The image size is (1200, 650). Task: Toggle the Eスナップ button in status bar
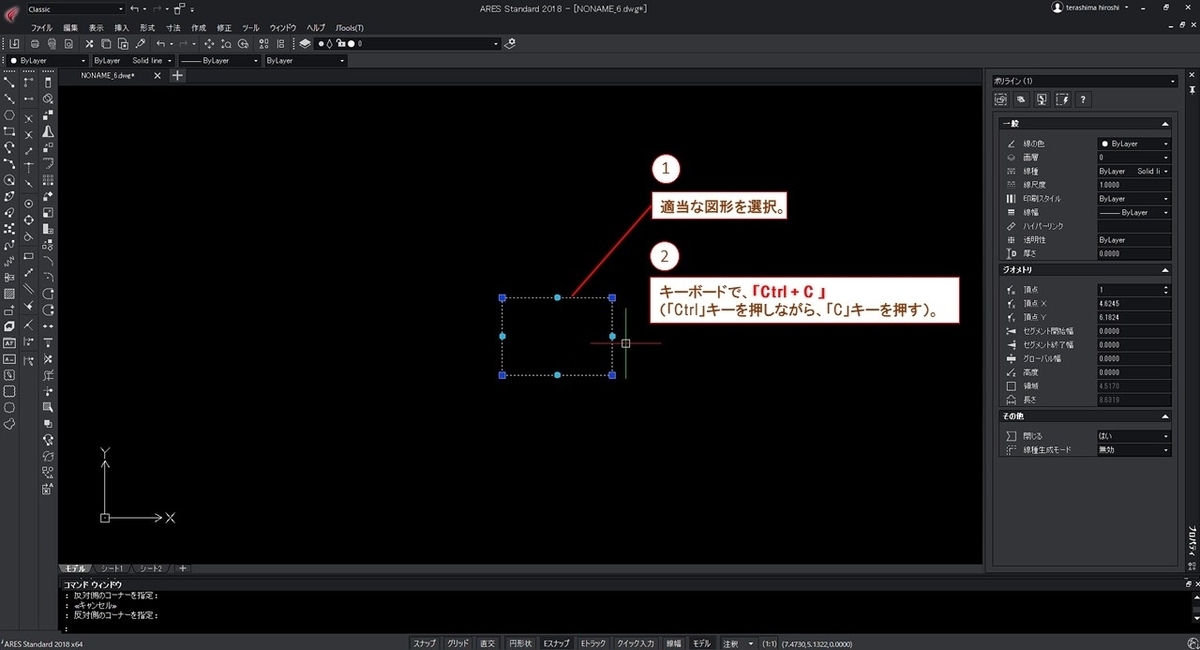click(556, 643)
